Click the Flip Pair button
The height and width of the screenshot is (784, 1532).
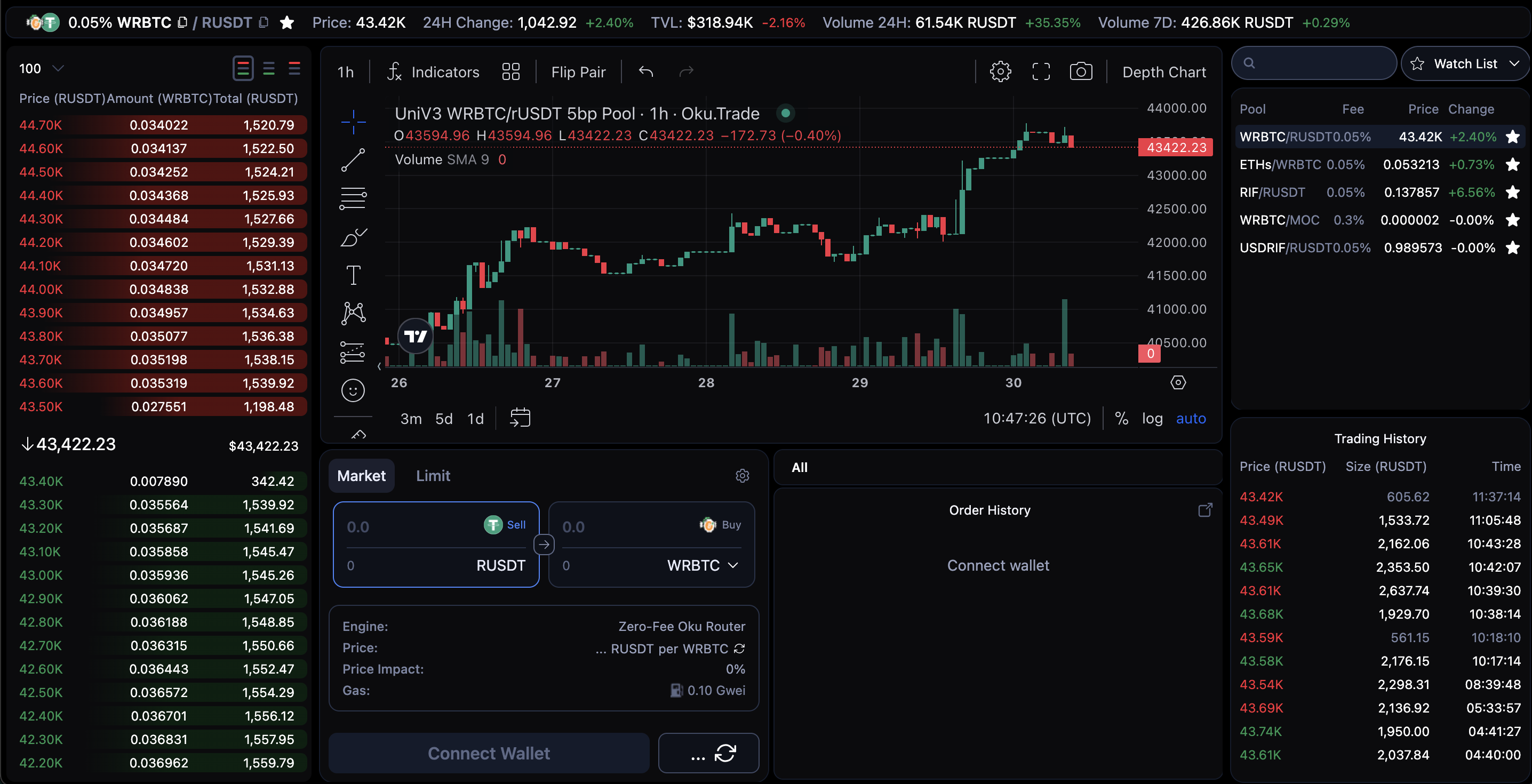click(578, 72)
